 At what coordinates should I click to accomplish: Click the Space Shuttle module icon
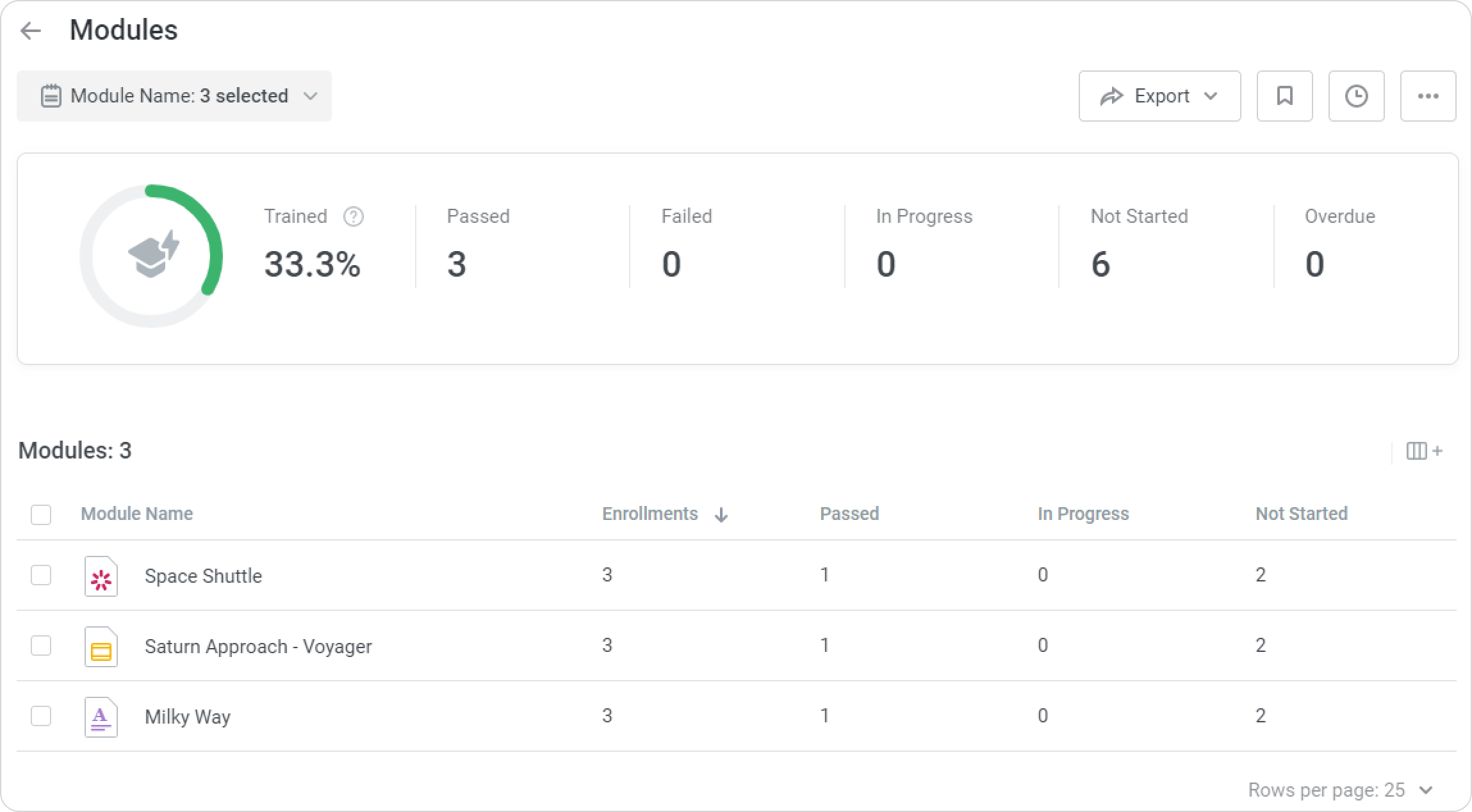pos(101,576)
